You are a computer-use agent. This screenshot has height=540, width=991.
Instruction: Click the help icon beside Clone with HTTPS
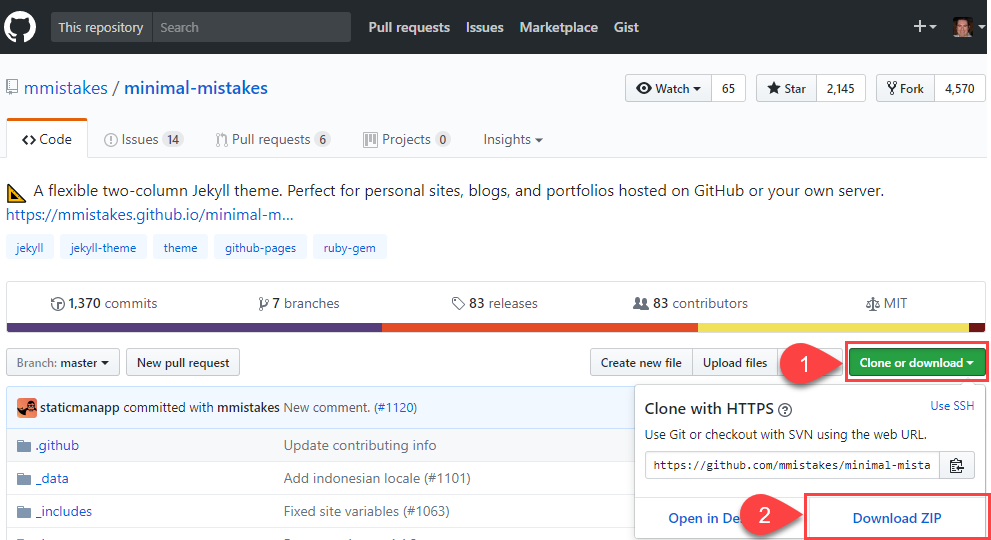pos(785,410)
